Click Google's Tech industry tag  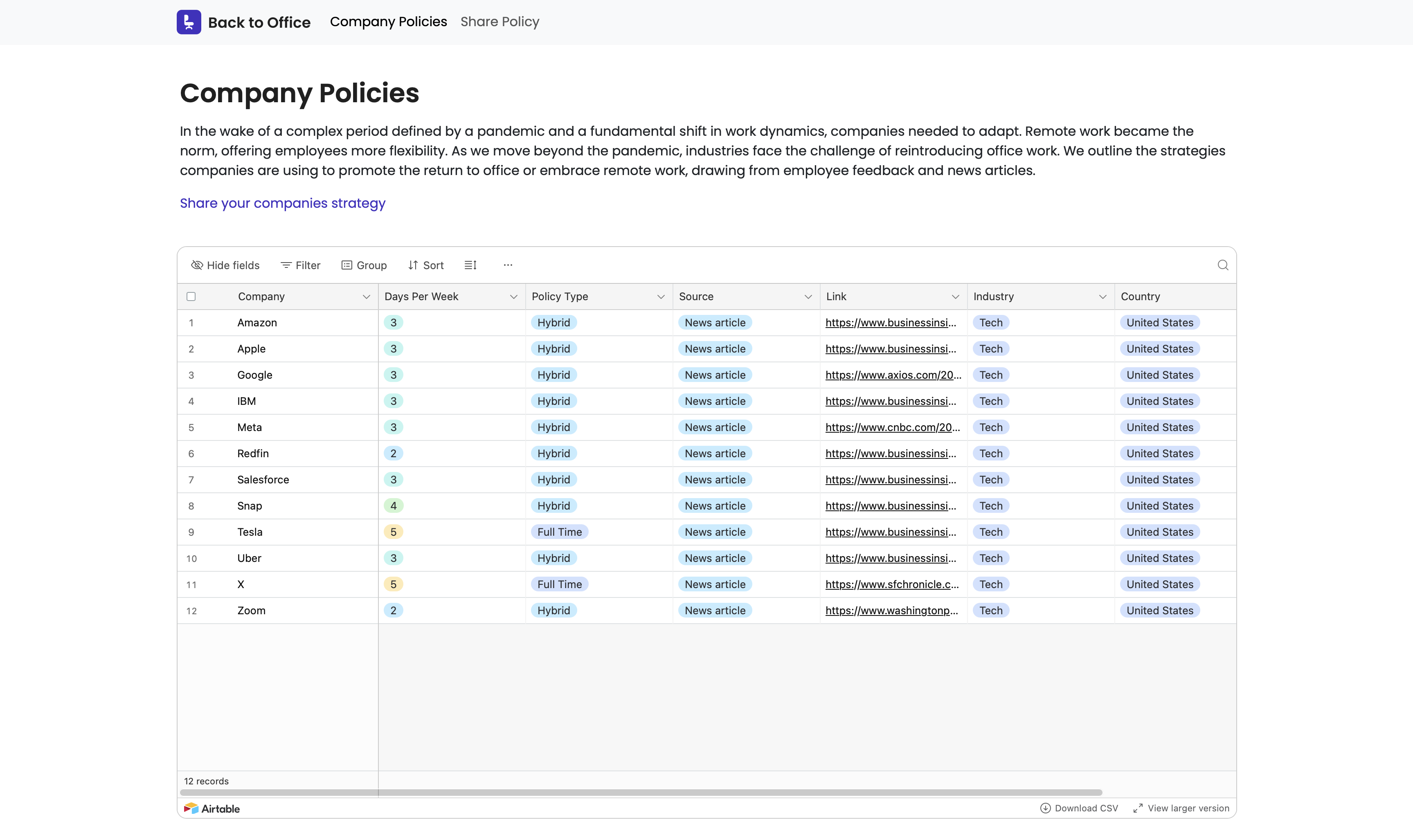[x=991, y=375]
